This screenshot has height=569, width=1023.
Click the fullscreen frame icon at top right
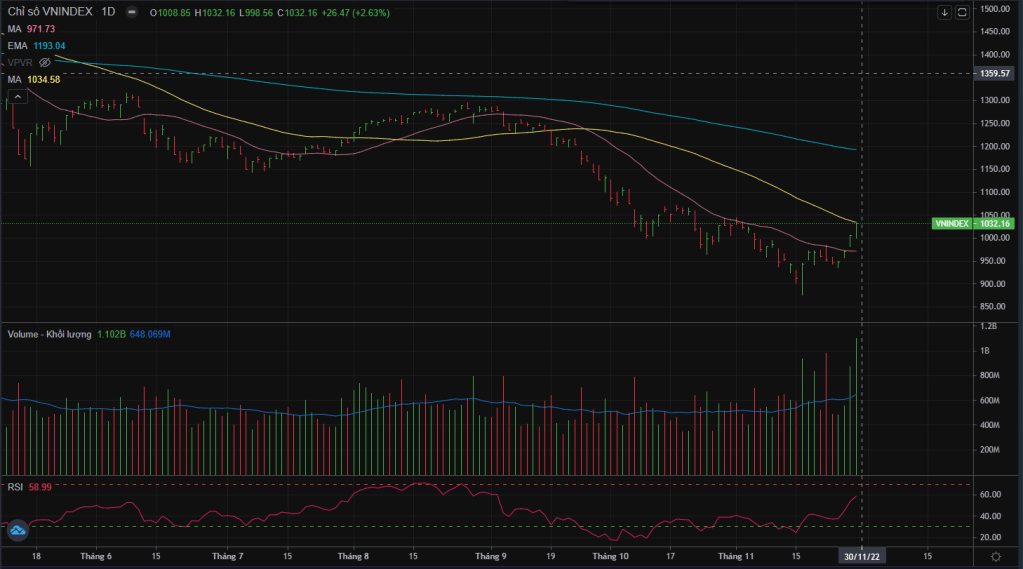pos(962,13)
